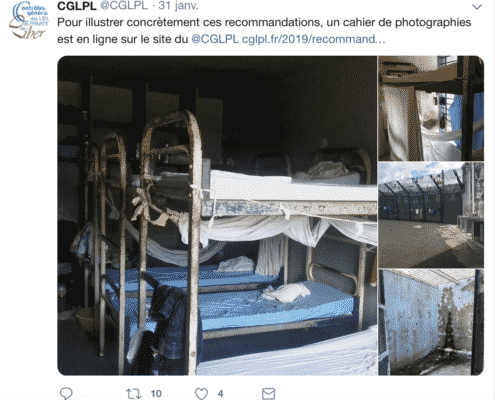This screenshot has height=400, width=495.
Task: Reply to the CGLPL tweet
Action: click(x=66, y=393)
